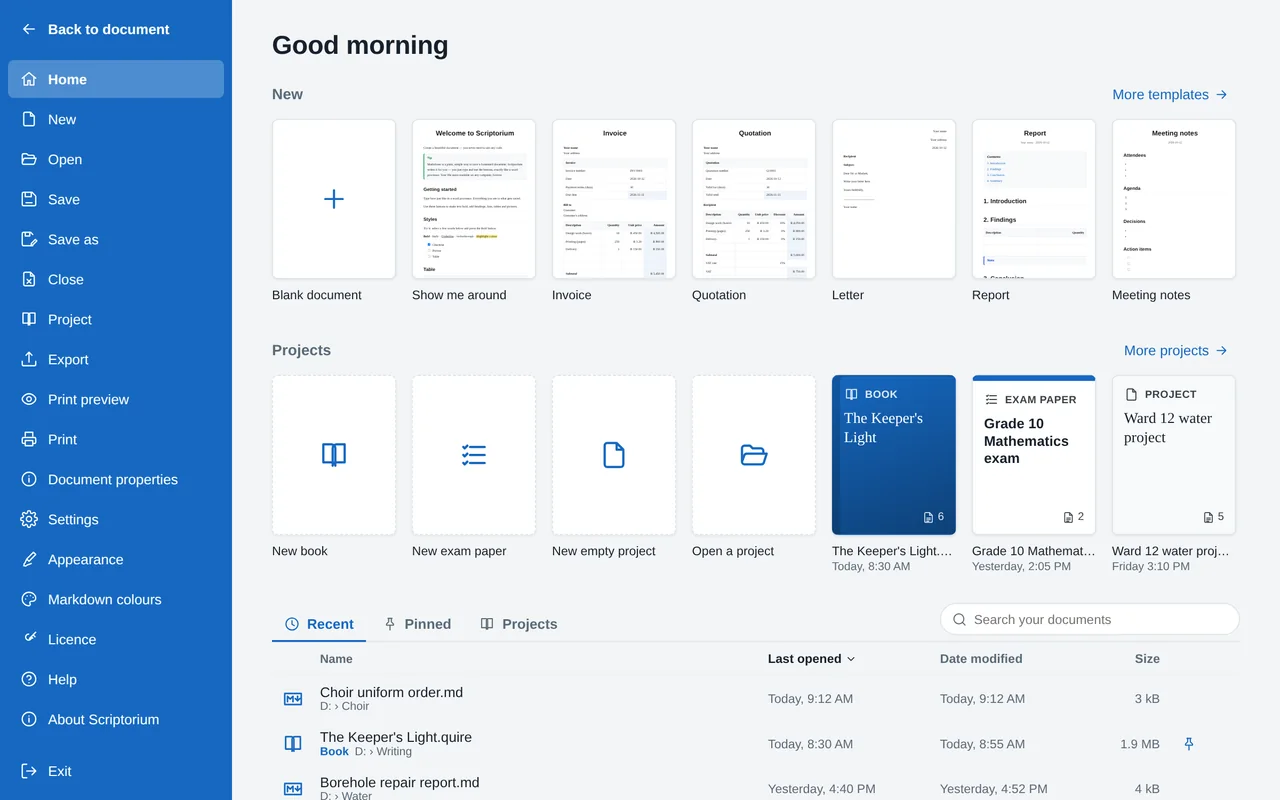Click the Open a project folder icon
Screen dimensions: 1280x800
[754, 455]
